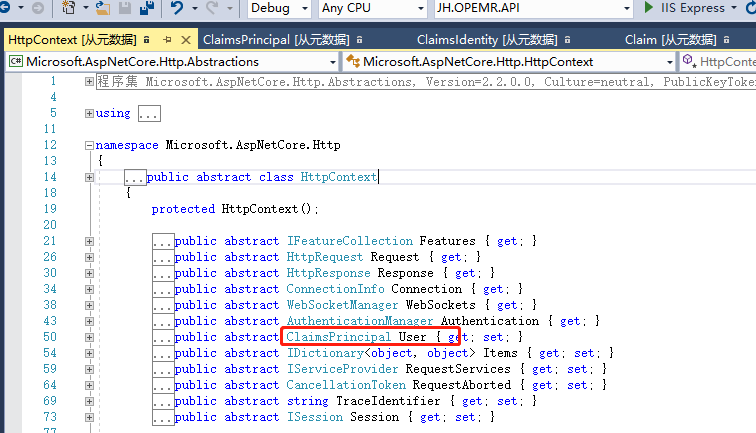Image resolution: width=756 pixels, height=433 pixels.
Task: Toggle the pin on the HttpContext tab
Action: 167,40
